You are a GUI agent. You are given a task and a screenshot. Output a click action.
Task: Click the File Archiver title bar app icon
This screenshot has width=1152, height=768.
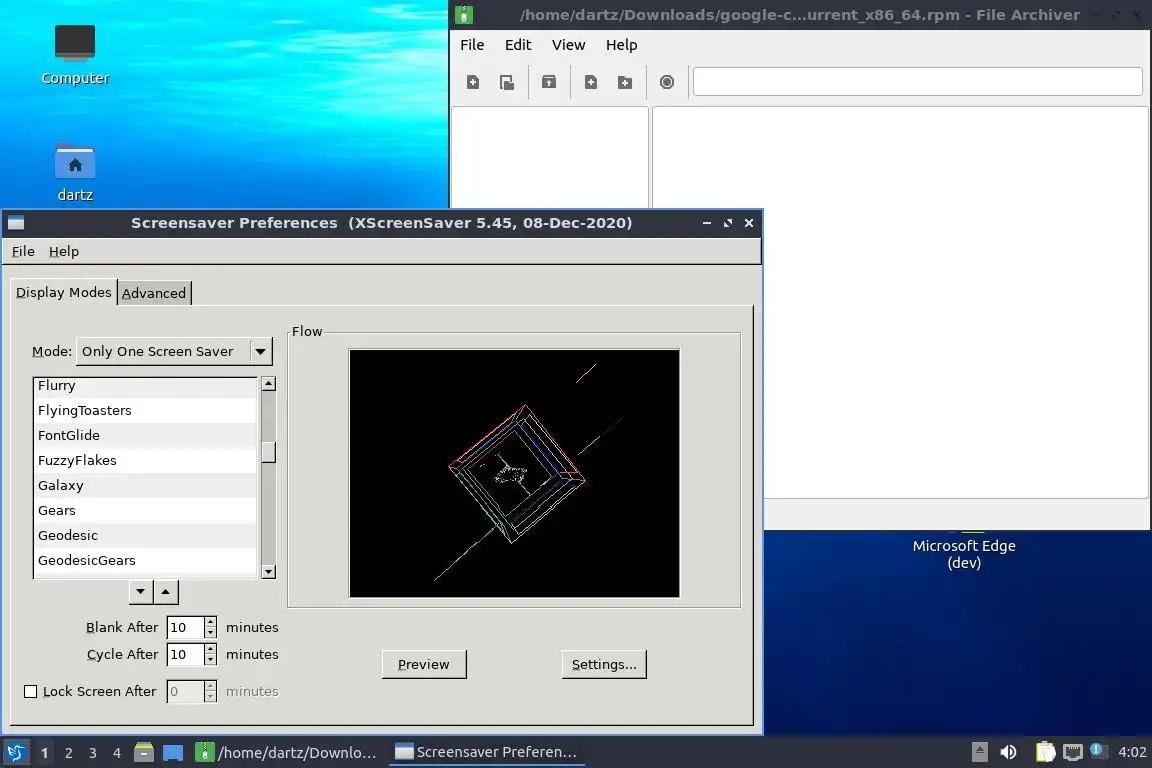(x=464, y=15)
